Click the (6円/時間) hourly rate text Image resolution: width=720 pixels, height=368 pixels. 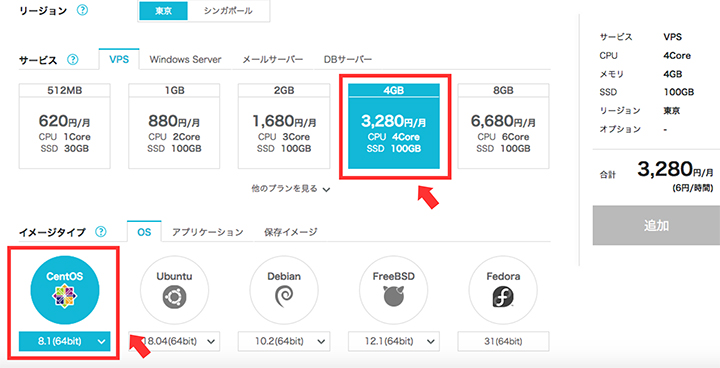pyautogui.click(x=692, y=188)
